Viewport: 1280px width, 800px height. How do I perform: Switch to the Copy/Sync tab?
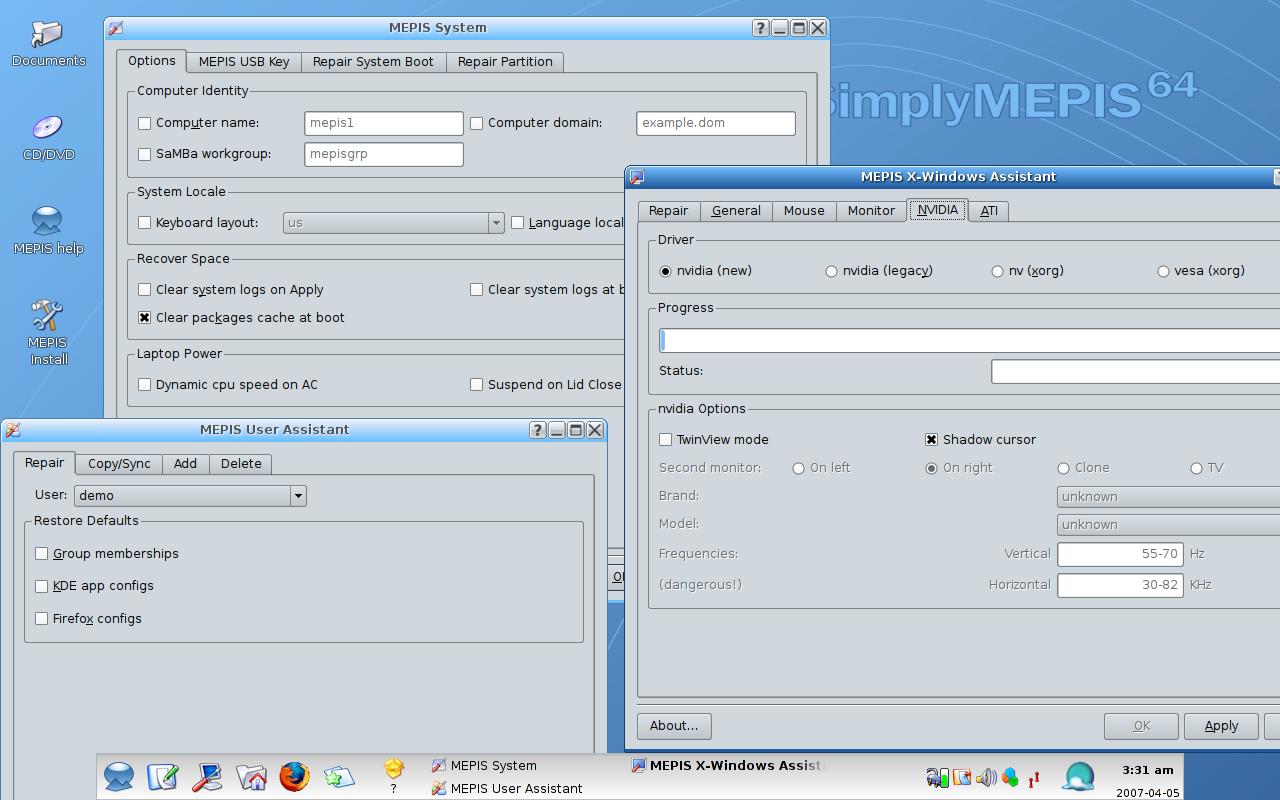click(119, 464)
